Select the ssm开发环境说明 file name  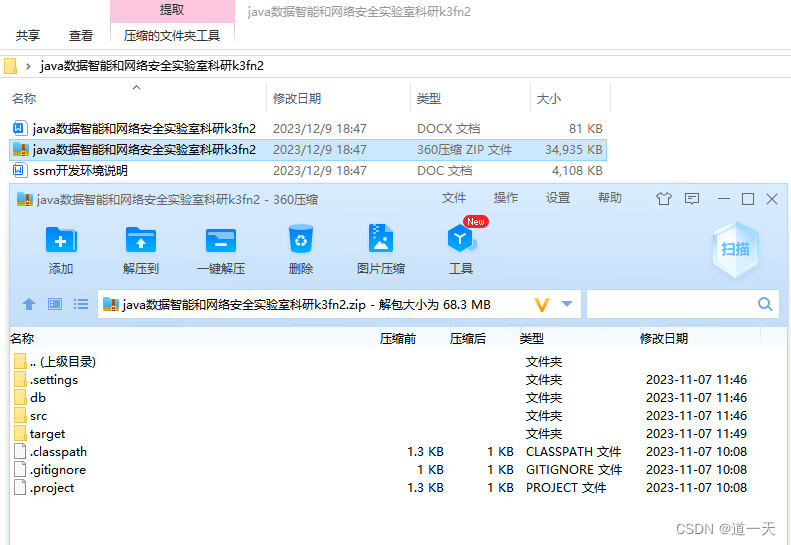[80, 171]
